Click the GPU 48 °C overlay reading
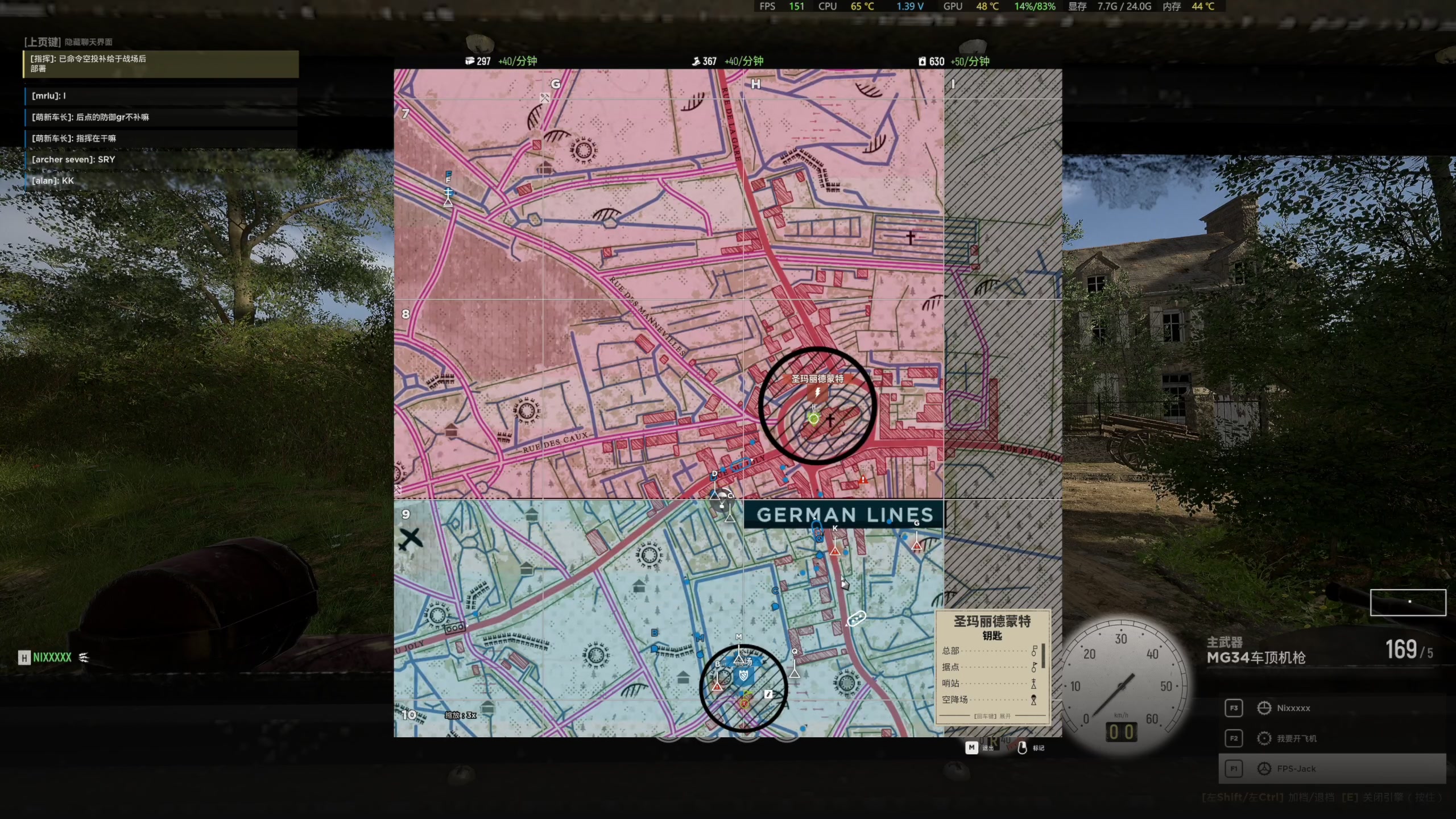The width and height of the screenshot is (1456, 819). click(971, 6)
